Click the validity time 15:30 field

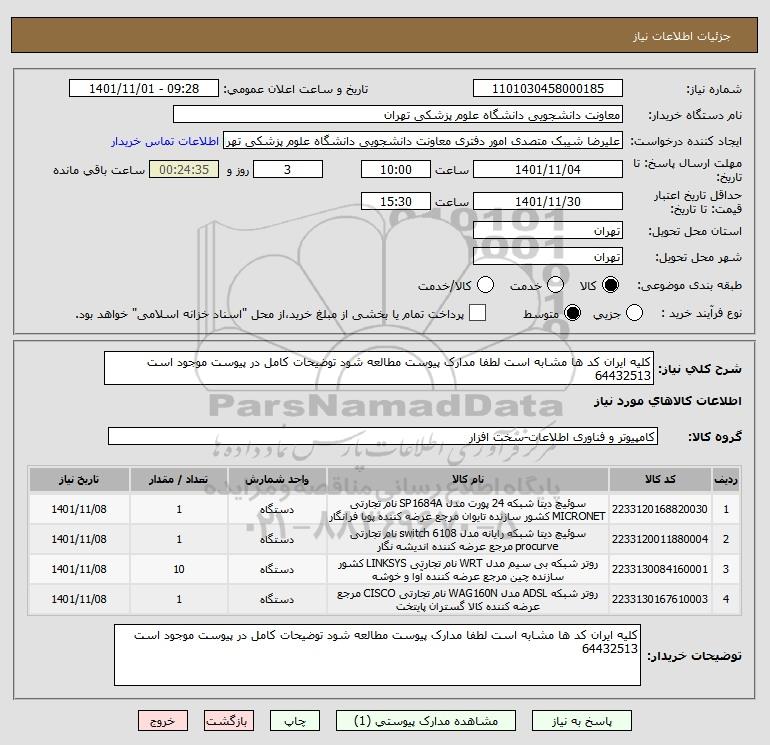click(396, 201)
